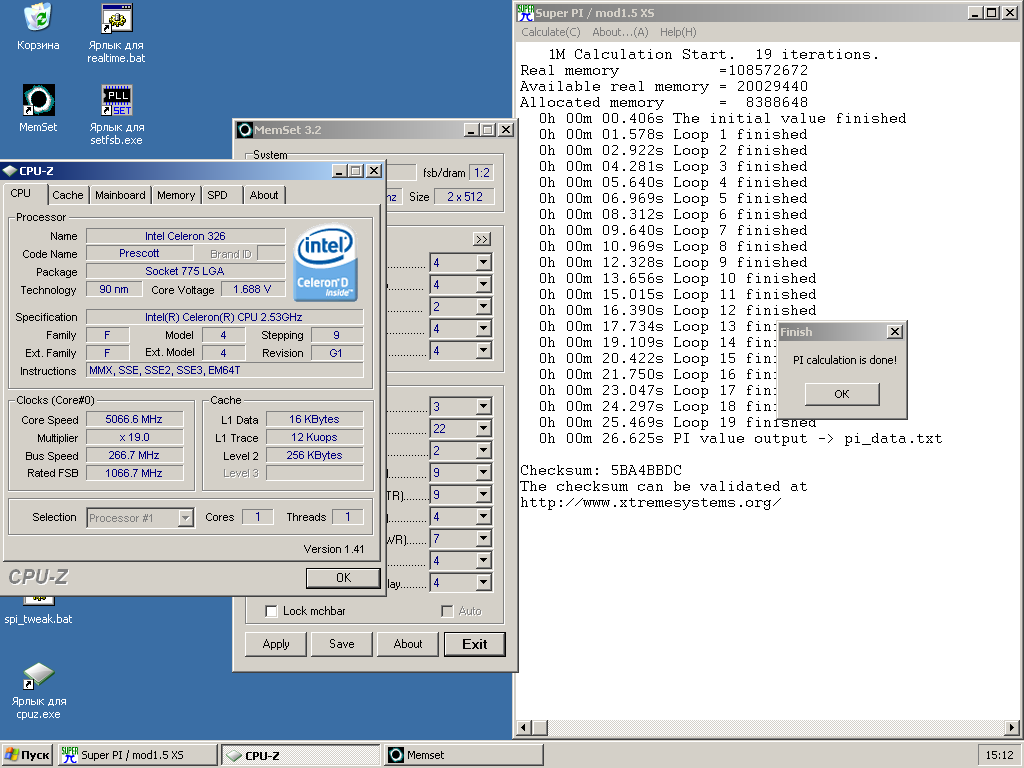Open the Mainboard tab in CPU-Z

(x=120, y=195)
